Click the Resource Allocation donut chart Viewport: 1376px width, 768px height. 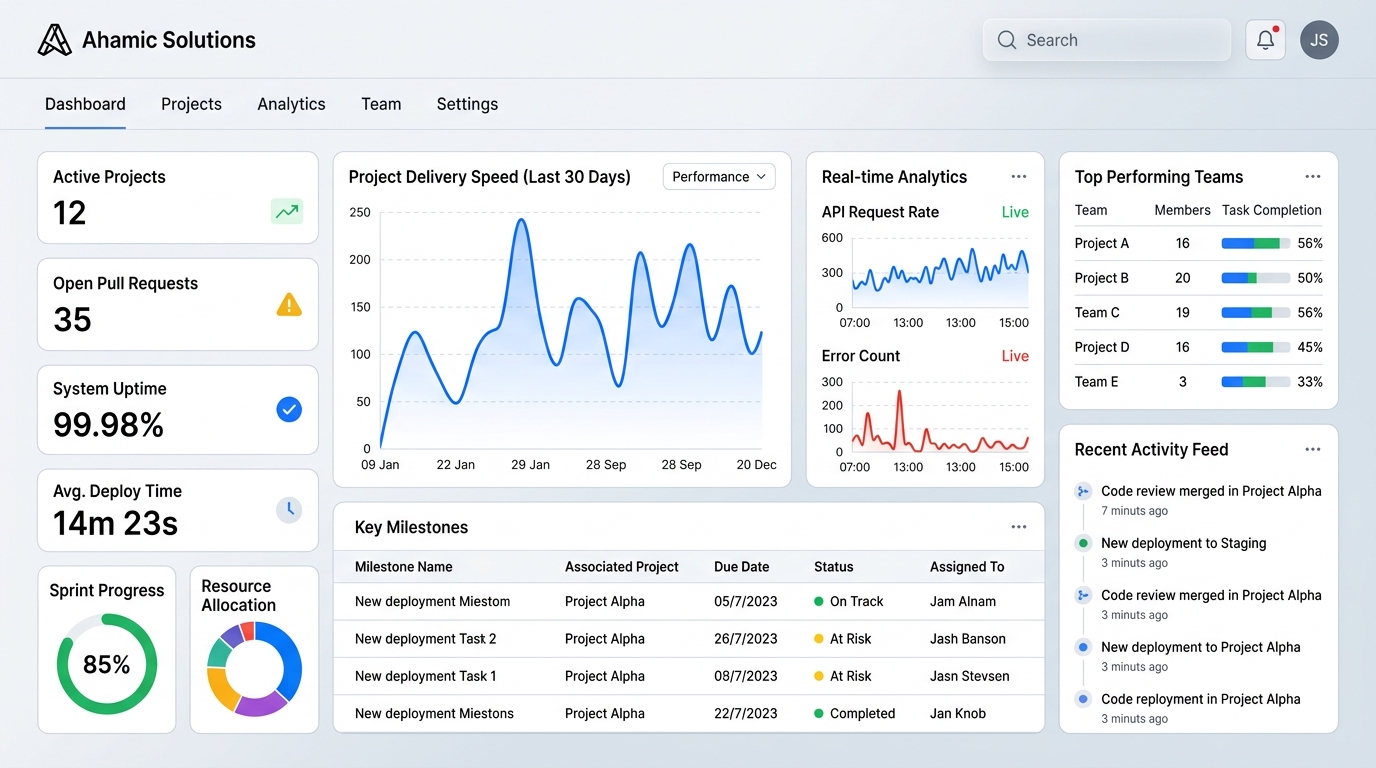[254, 669]
